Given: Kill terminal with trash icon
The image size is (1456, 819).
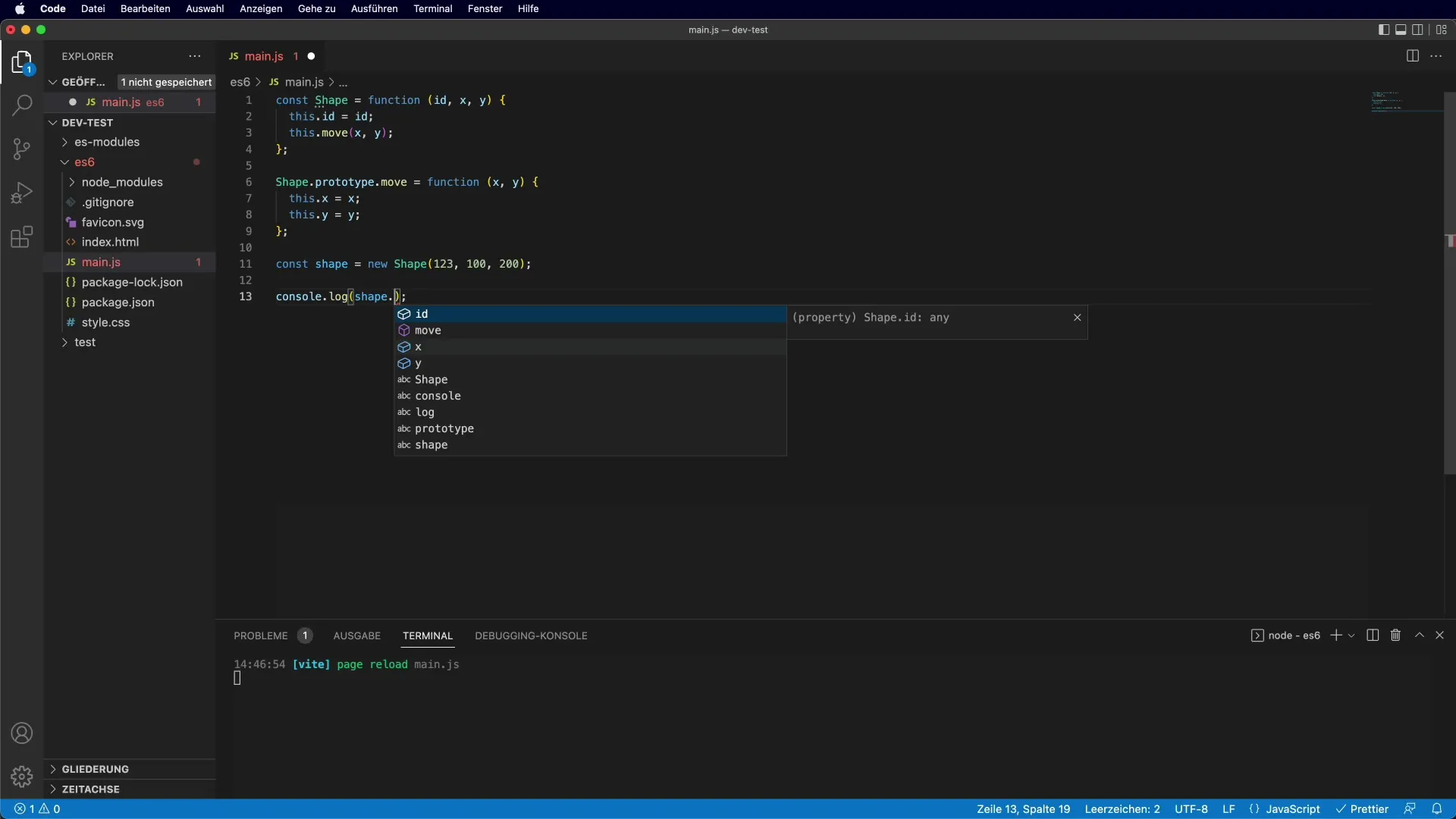Looking at the screenshot, I should pyautogui.click(x=1395, y=635).
